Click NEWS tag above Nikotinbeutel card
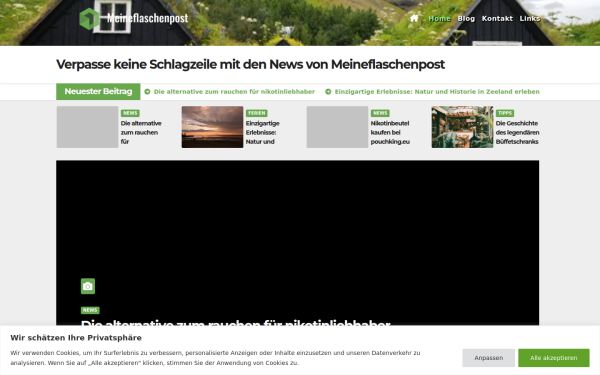Image resolution: width=600 pixels, height=375 pixels. 380,113
